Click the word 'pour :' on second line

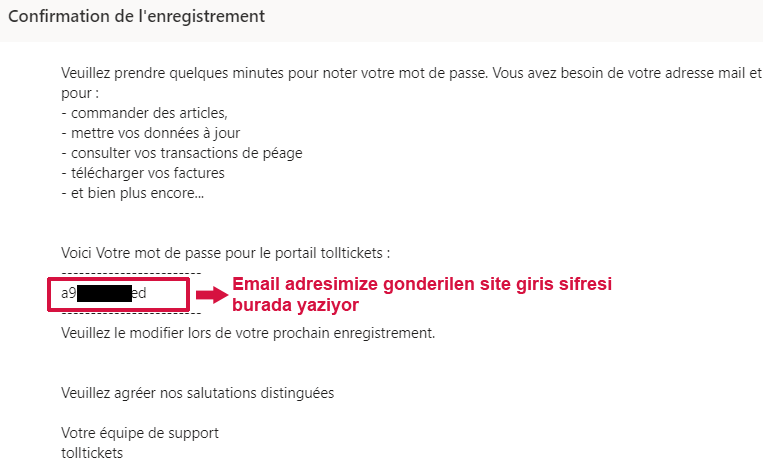[x=80, y=93]
